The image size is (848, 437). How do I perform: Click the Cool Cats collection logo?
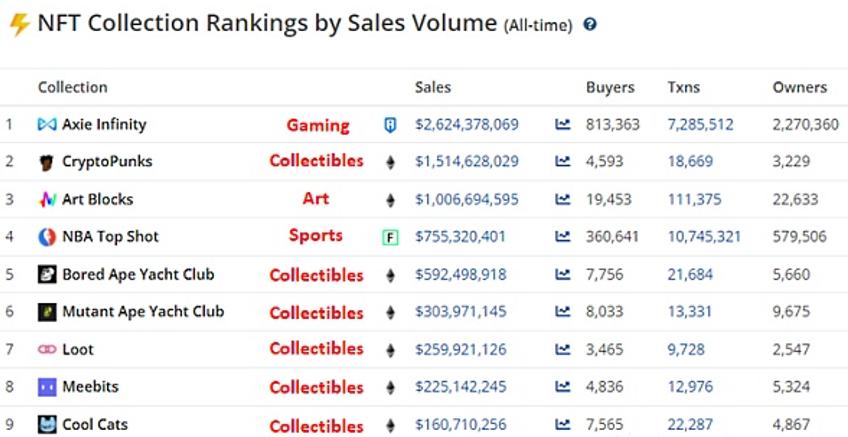click(47, 425)
